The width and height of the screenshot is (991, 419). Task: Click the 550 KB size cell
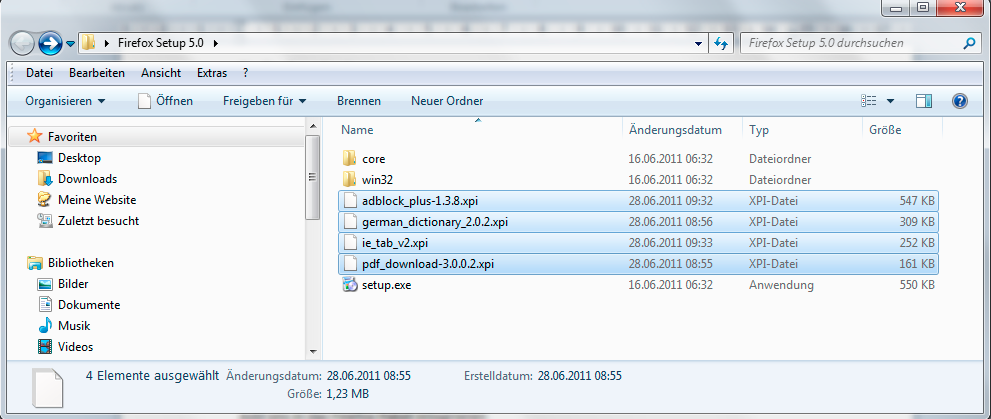point(917,285)
